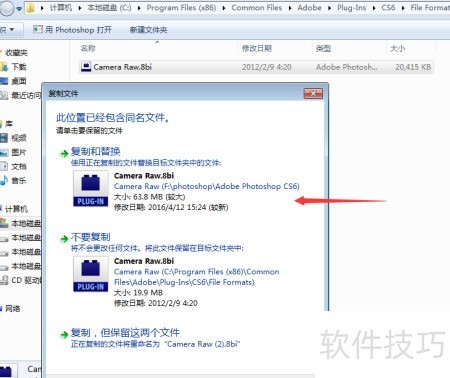
Task: Click the Downloads folder icon
Action: tap(4, 67)
